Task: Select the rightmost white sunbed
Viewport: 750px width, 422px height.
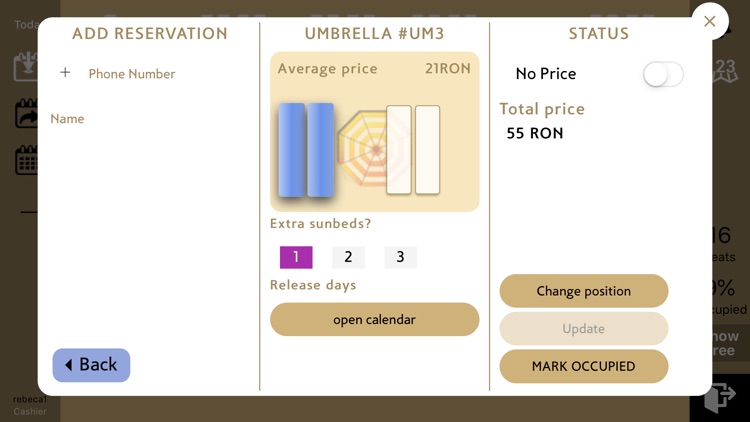Action: [428, 150]
